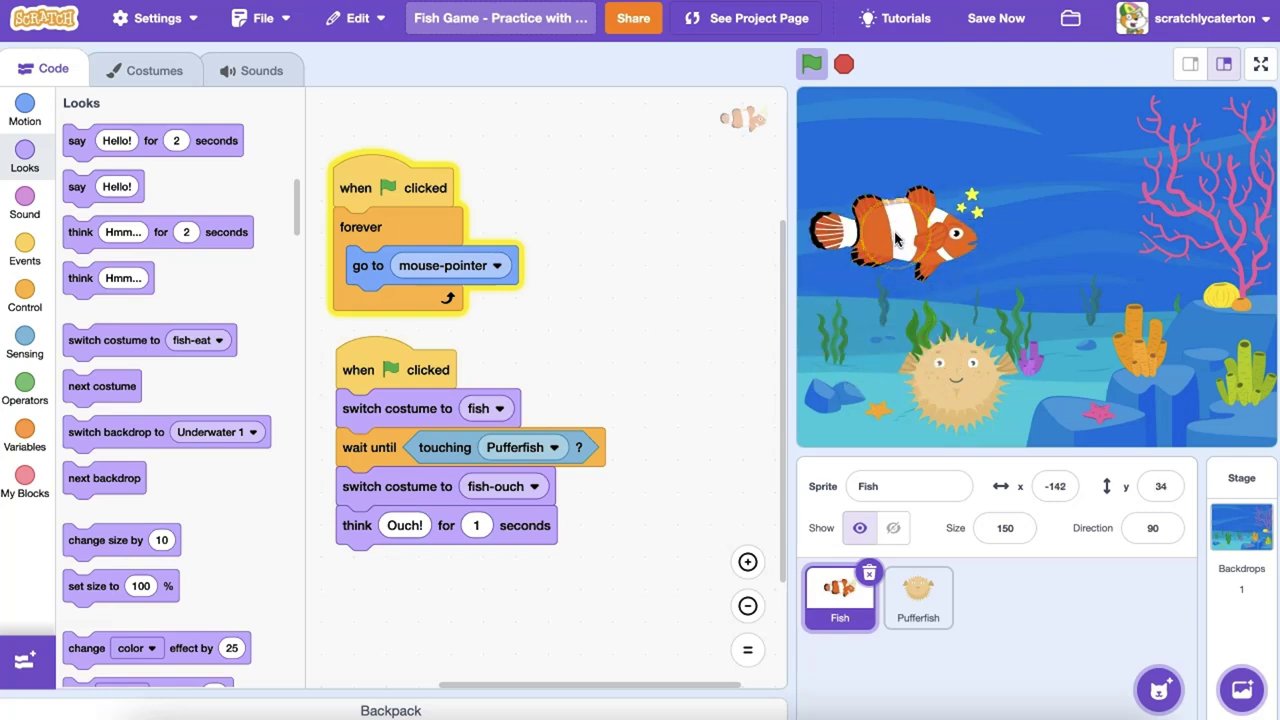
Task: Enter full screen stage mode
Action: click(1260, 64)
